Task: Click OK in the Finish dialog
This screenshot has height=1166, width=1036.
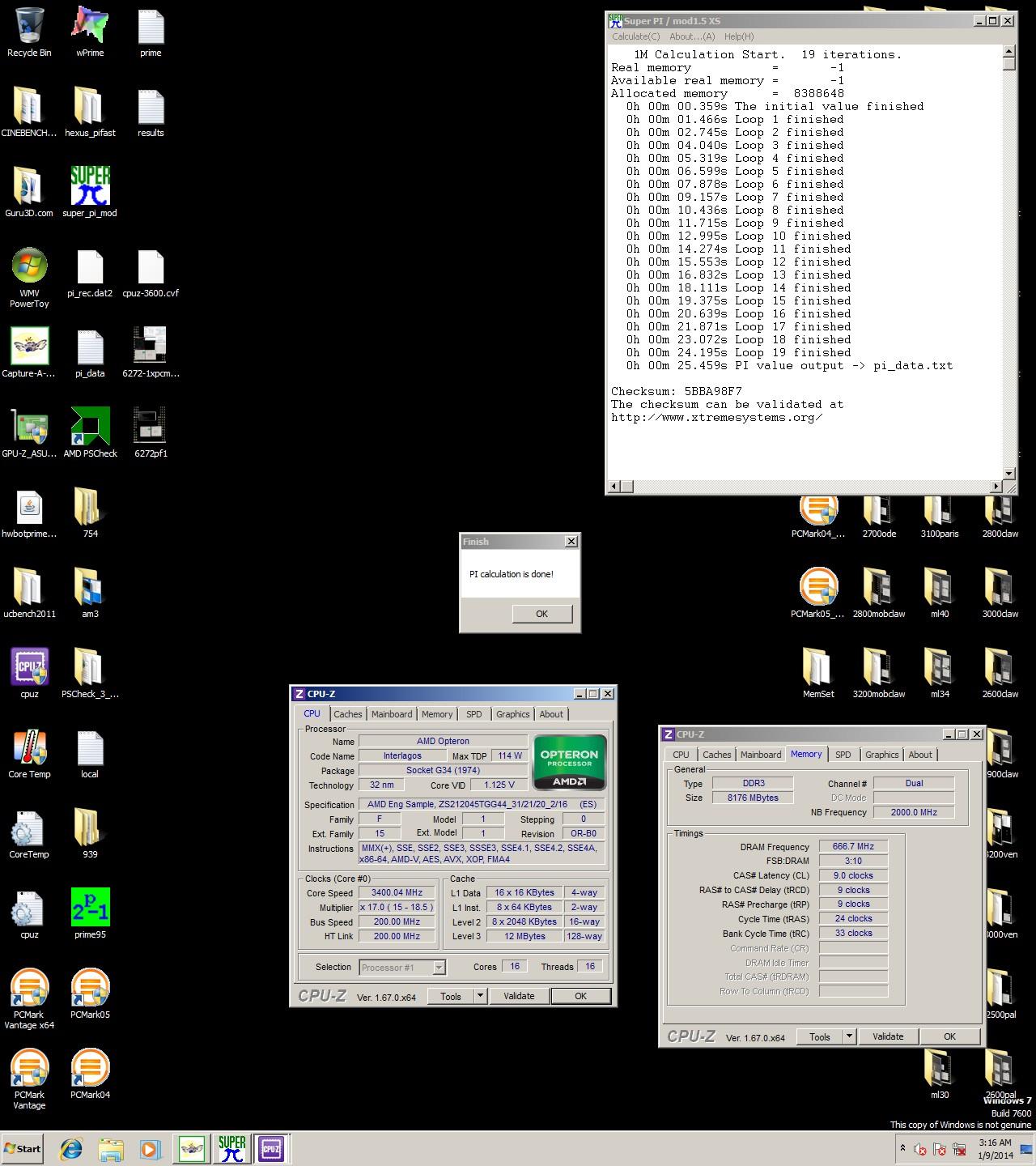Action: (542, 614)
